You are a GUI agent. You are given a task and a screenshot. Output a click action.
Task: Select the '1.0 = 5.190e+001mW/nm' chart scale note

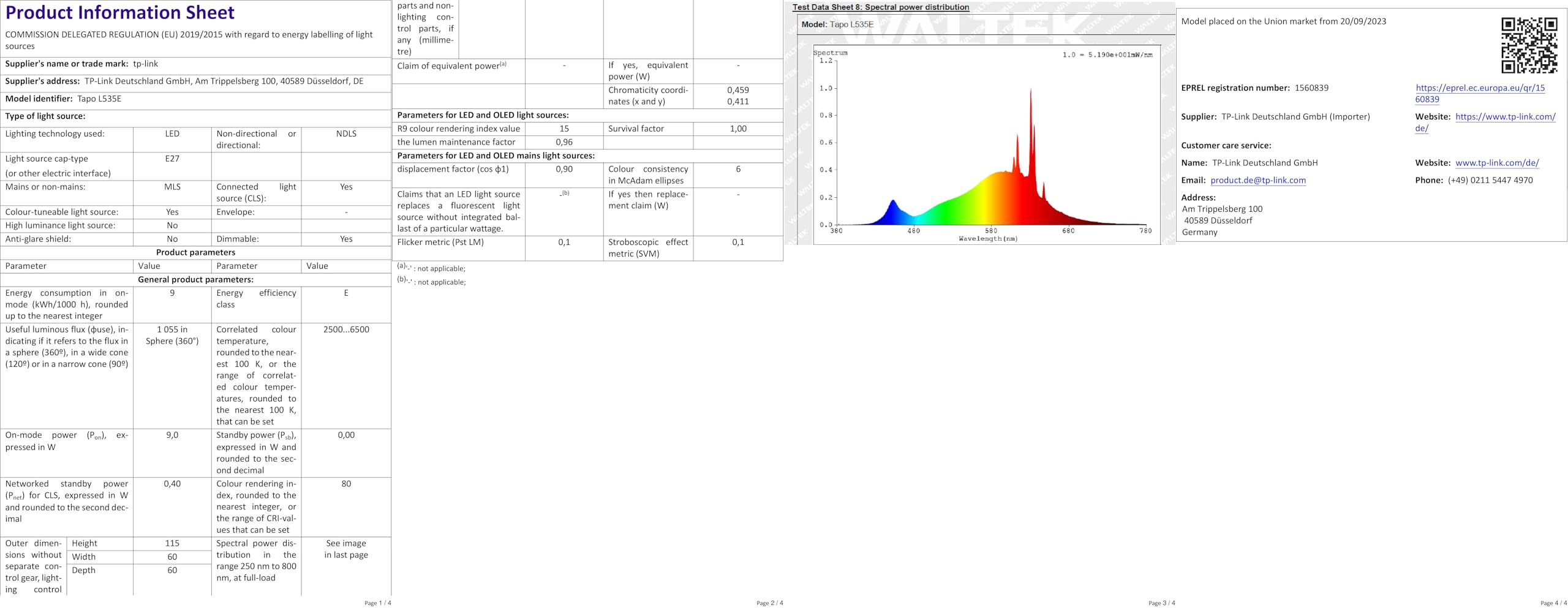pos(1107,55)
